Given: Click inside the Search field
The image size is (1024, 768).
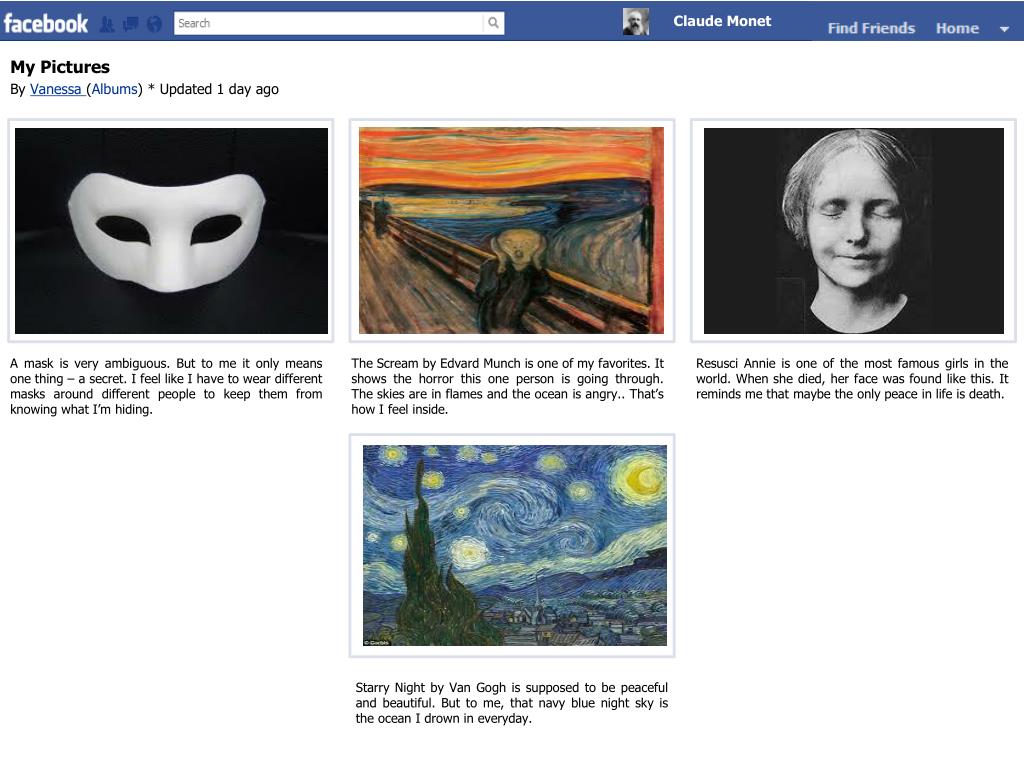Looking at the screenshot, I should point(329,24).
